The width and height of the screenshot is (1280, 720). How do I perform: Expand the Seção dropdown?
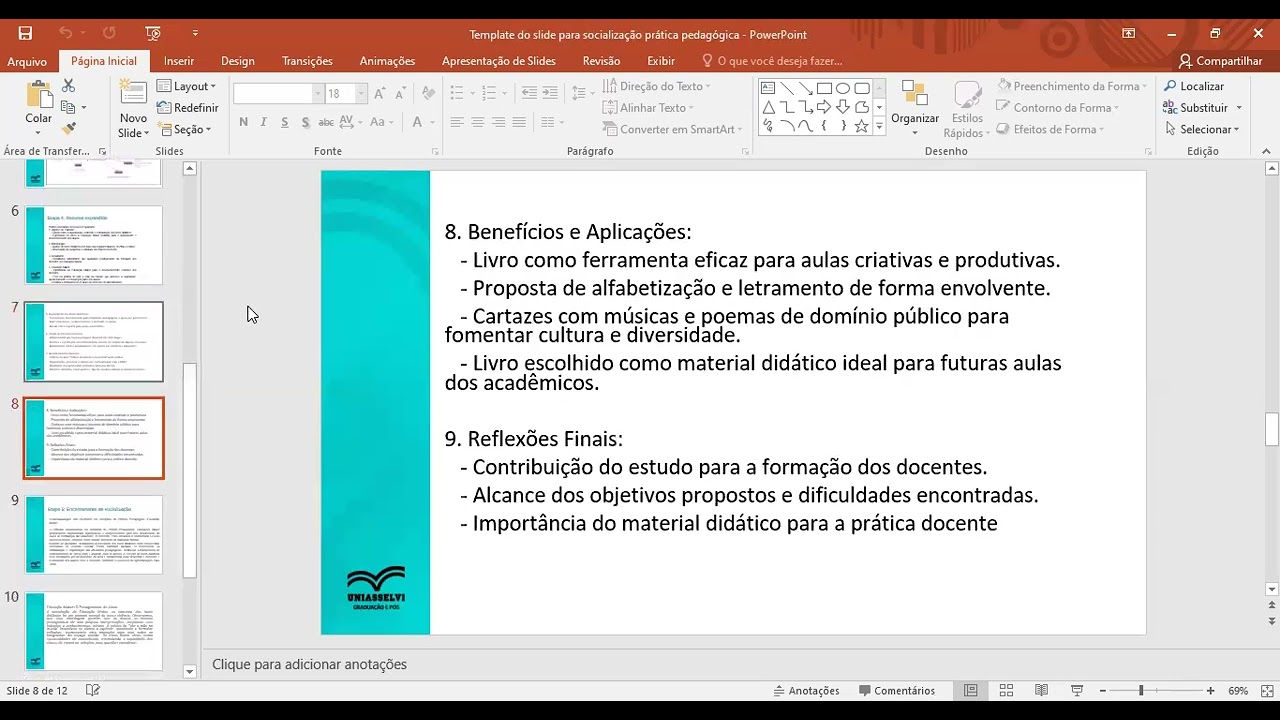coord(185,129)
